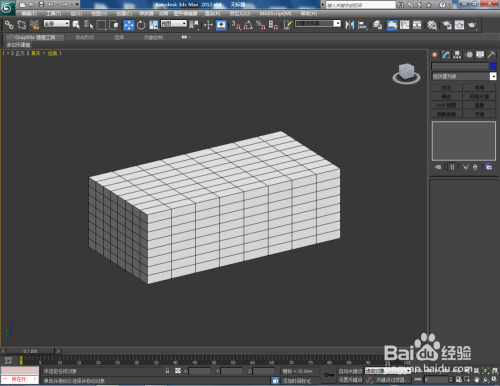Switch to the Hierarchy command panel tab
Viewport: 500px width, 386px height.
[457, 55]
